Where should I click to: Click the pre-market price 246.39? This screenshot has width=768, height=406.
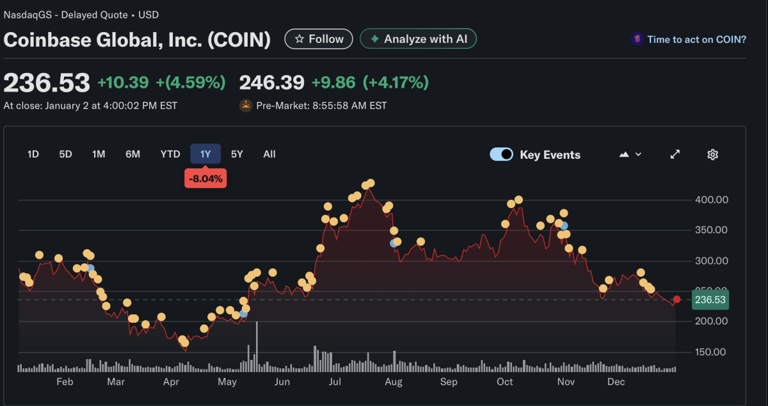click(x=272, y=82)
